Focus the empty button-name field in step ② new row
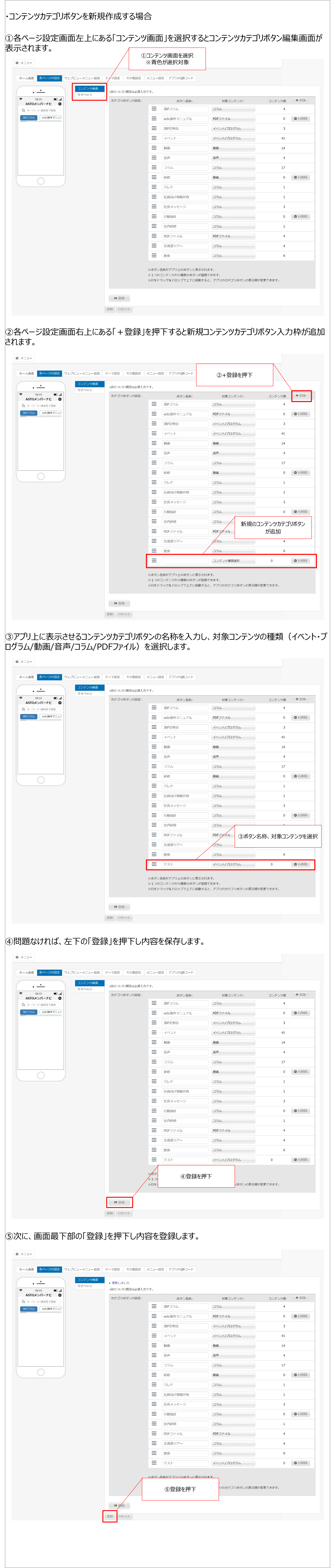The image size is (332, 1568). [185, 561]
